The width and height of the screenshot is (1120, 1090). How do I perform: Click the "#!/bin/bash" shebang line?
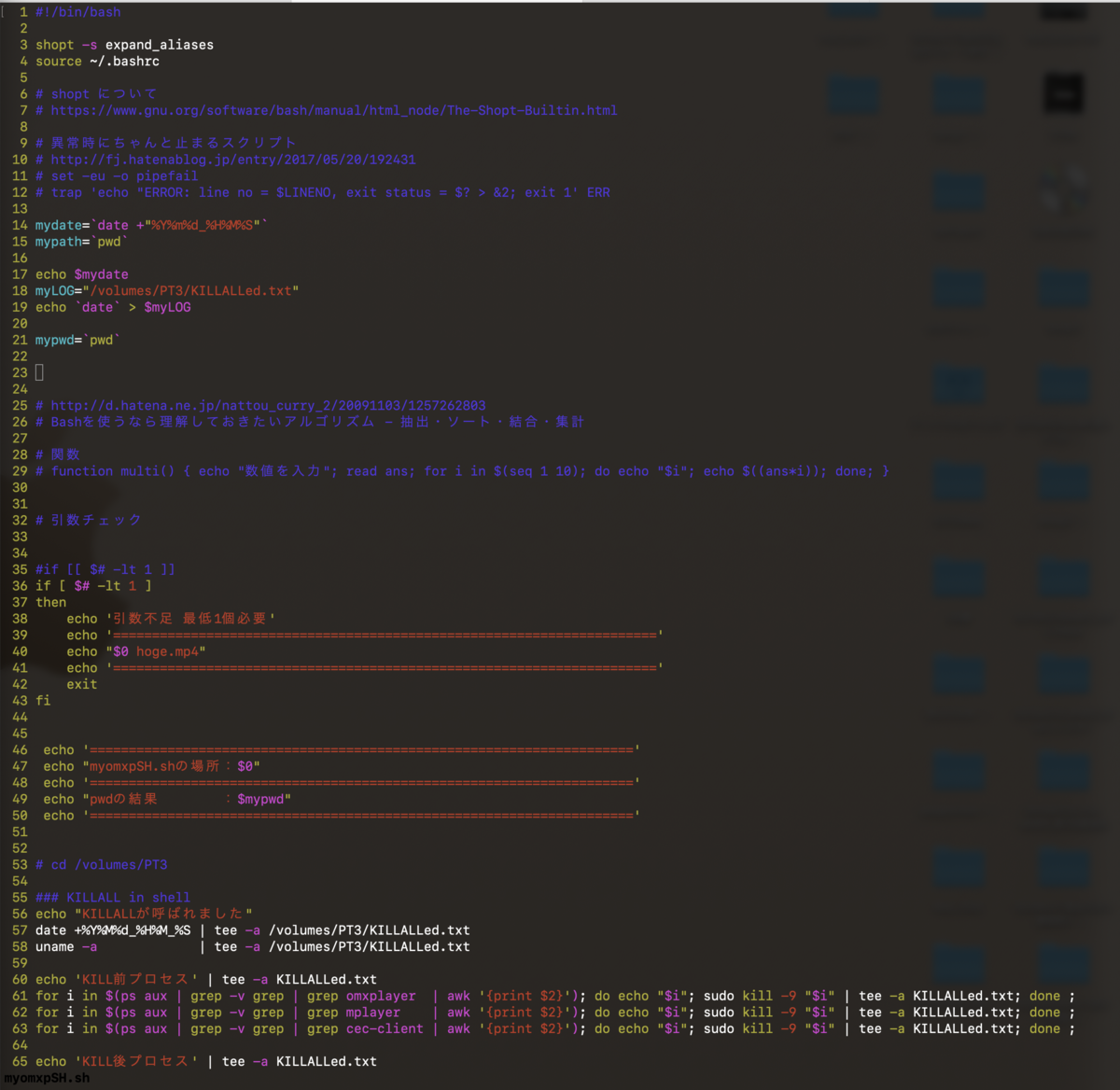tap(77, 12)
